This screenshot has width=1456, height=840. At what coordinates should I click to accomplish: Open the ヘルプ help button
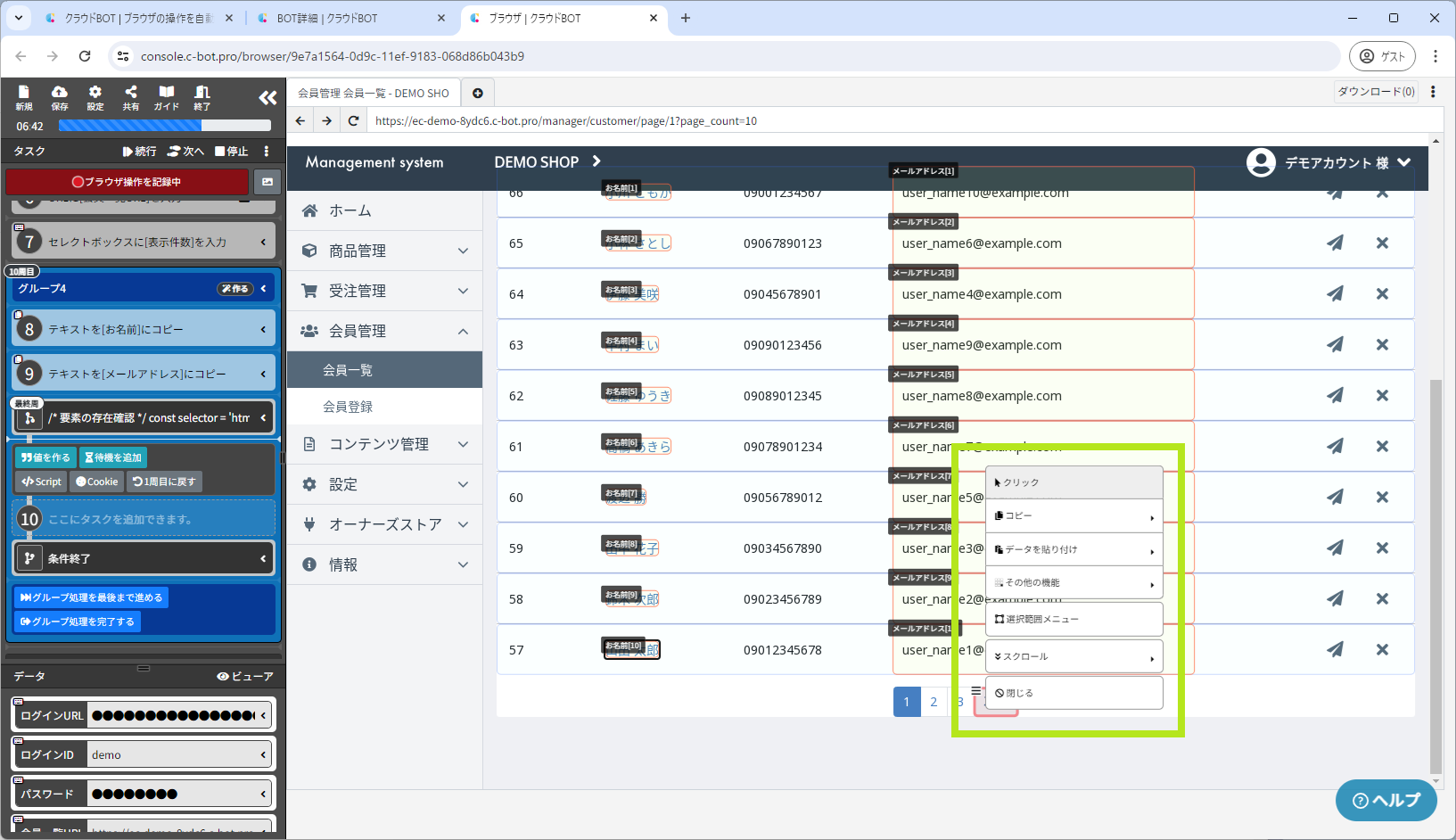tap(1386, 800)
